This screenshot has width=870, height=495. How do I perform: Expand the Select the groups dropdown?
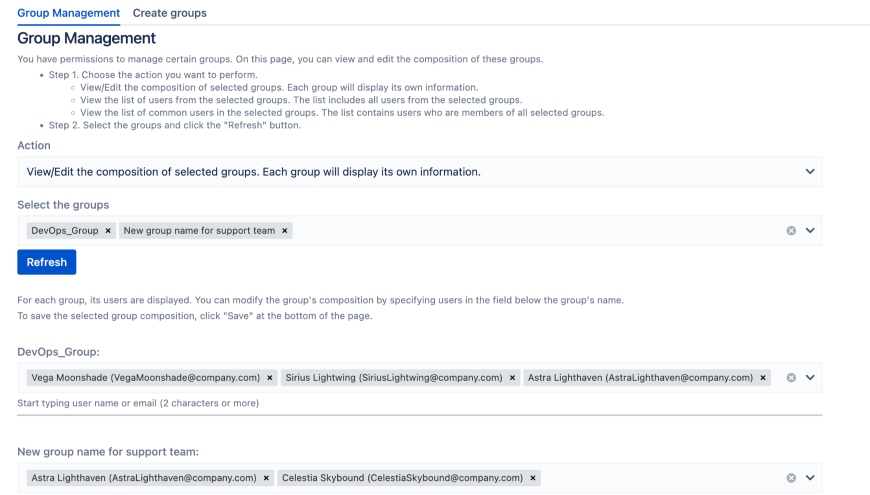click(810, 231)
